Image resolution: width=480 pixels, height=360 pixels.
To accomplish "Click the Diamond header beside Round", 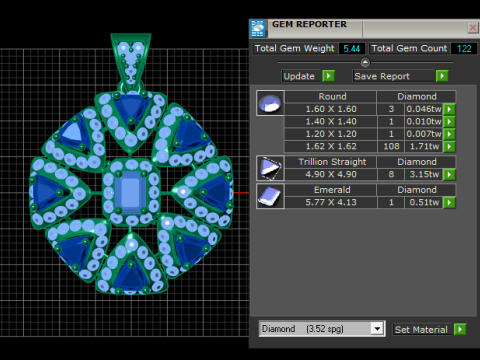I will (416, 97).
